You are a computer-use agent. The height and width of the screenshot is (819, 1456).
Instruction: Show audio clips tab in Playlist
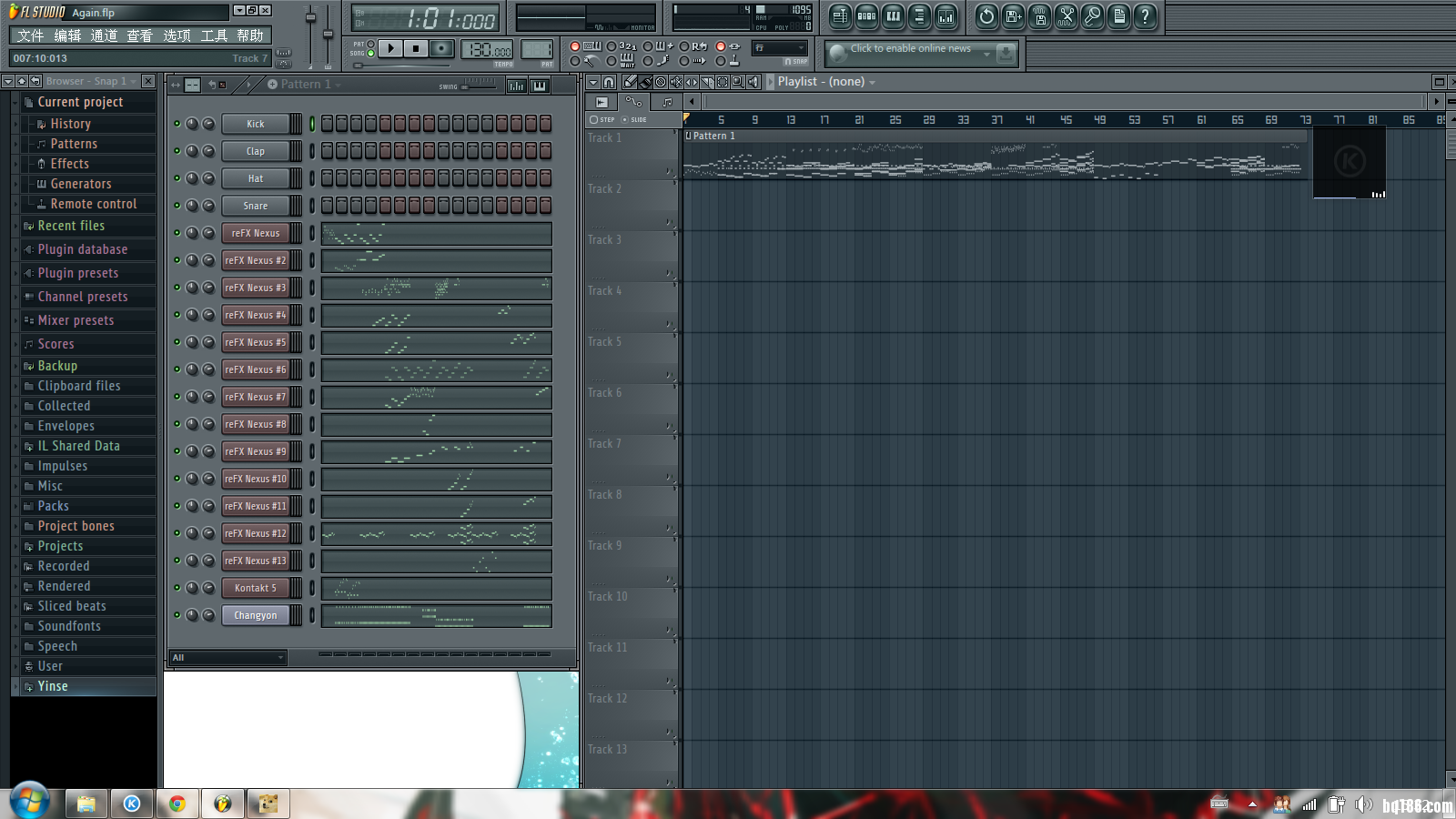click(x=602, y=102)
